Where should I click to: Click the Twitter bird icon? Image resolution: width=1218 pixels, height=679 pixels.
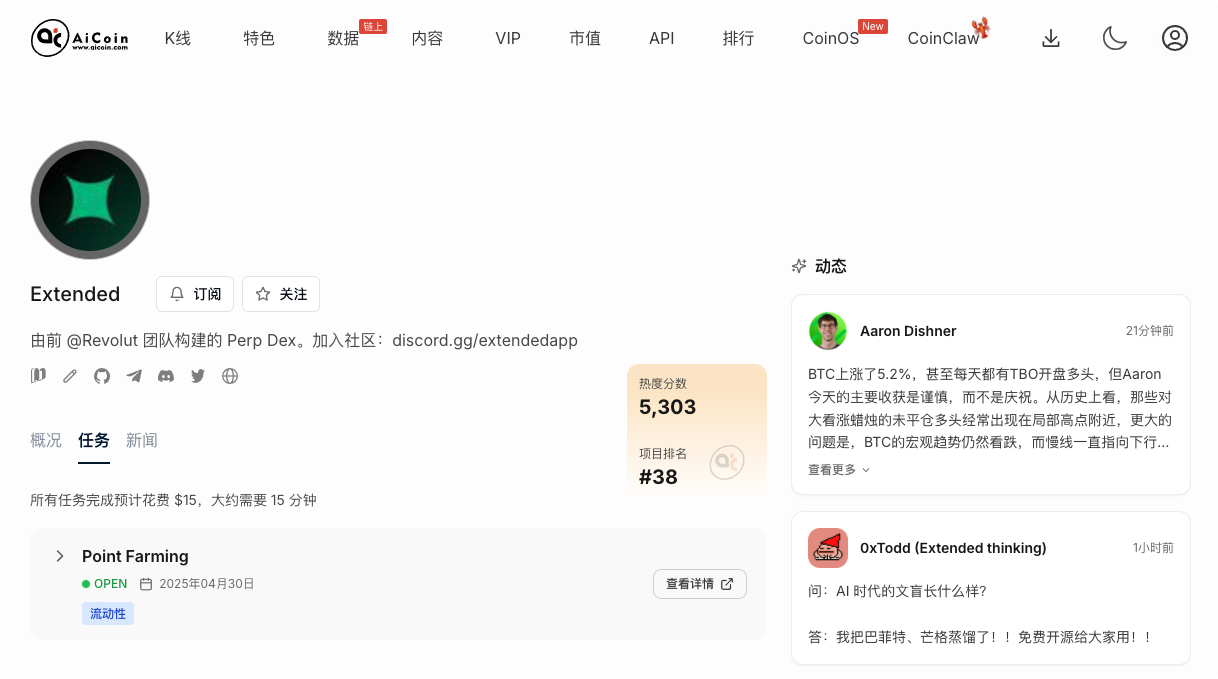tap(197, 376)
